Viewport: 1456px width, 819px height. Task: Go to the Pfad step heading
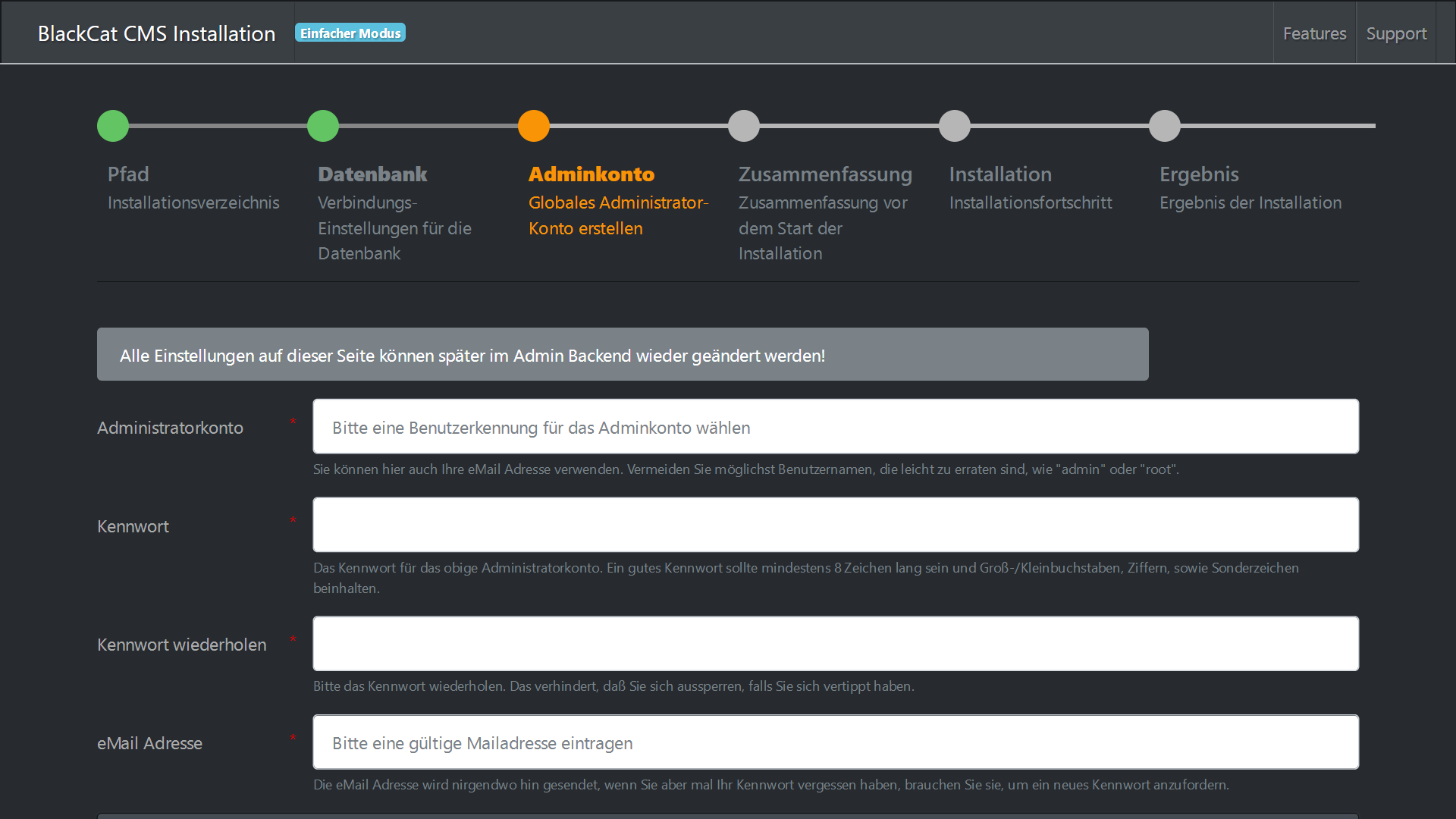tap(128, 174)
